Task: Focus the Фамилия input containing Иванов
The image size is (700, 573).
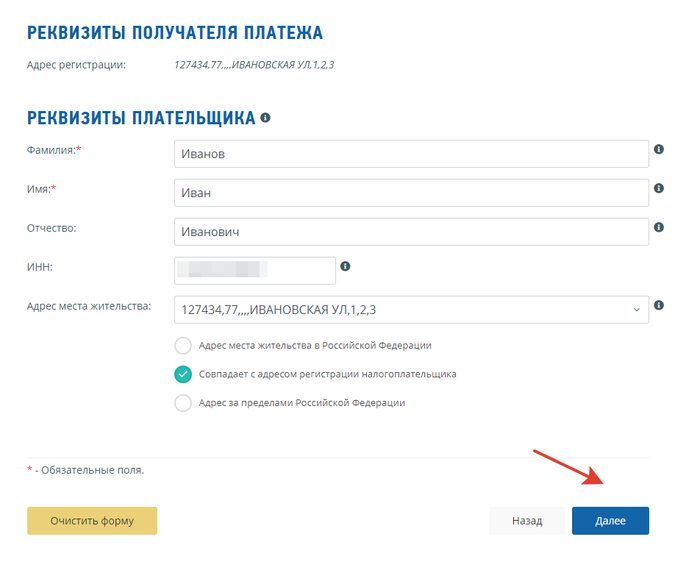Action: point(411,154)
